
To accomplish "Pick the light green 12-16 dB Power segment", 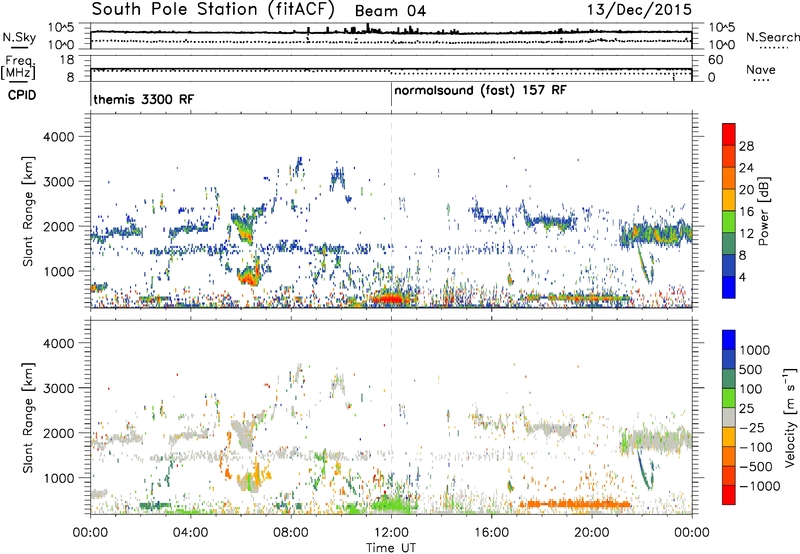I will click(729, 222).
